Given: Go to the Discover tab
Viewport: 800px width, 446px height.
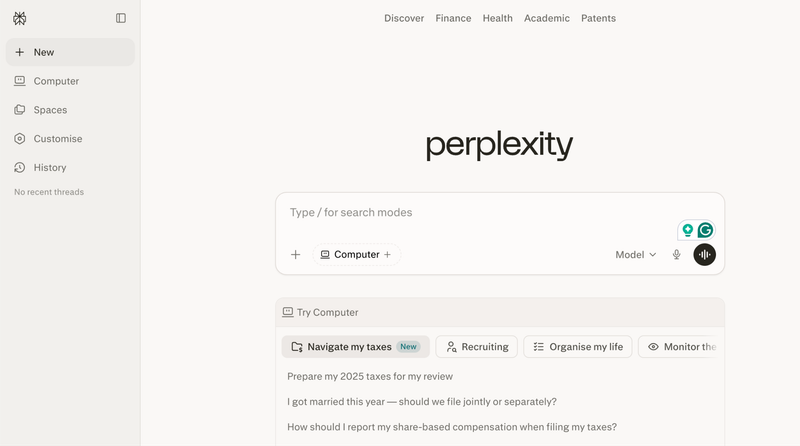Looking at the screenshot, I should pos(404,18).
